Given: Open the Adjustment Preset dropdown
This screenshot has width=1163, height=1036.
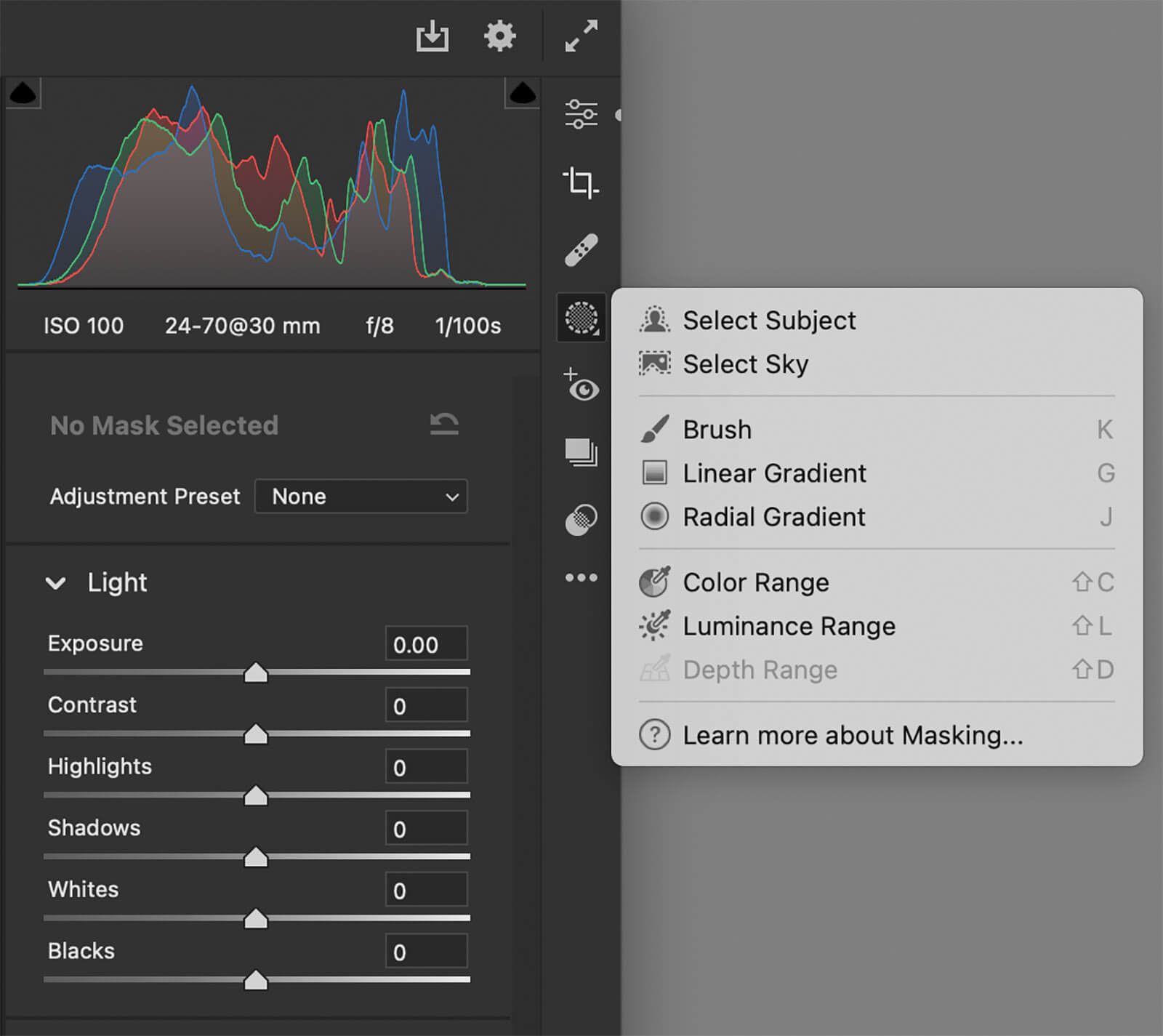Looking at the screenshot, I should [x=361, y=497].
